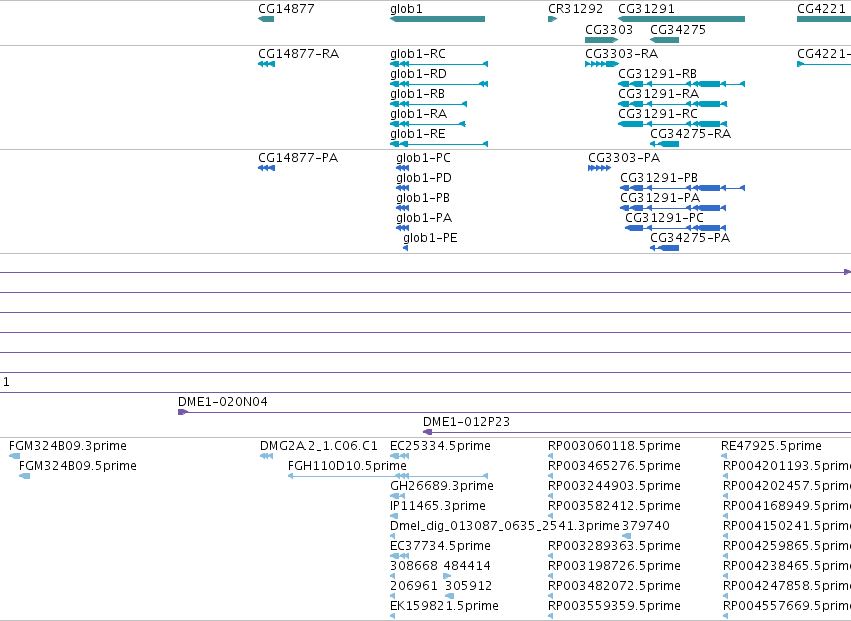Click the DMG2A.2_1.C06.C1 label
This screenshot has height=621, width=851.
[x=319, y=446]
